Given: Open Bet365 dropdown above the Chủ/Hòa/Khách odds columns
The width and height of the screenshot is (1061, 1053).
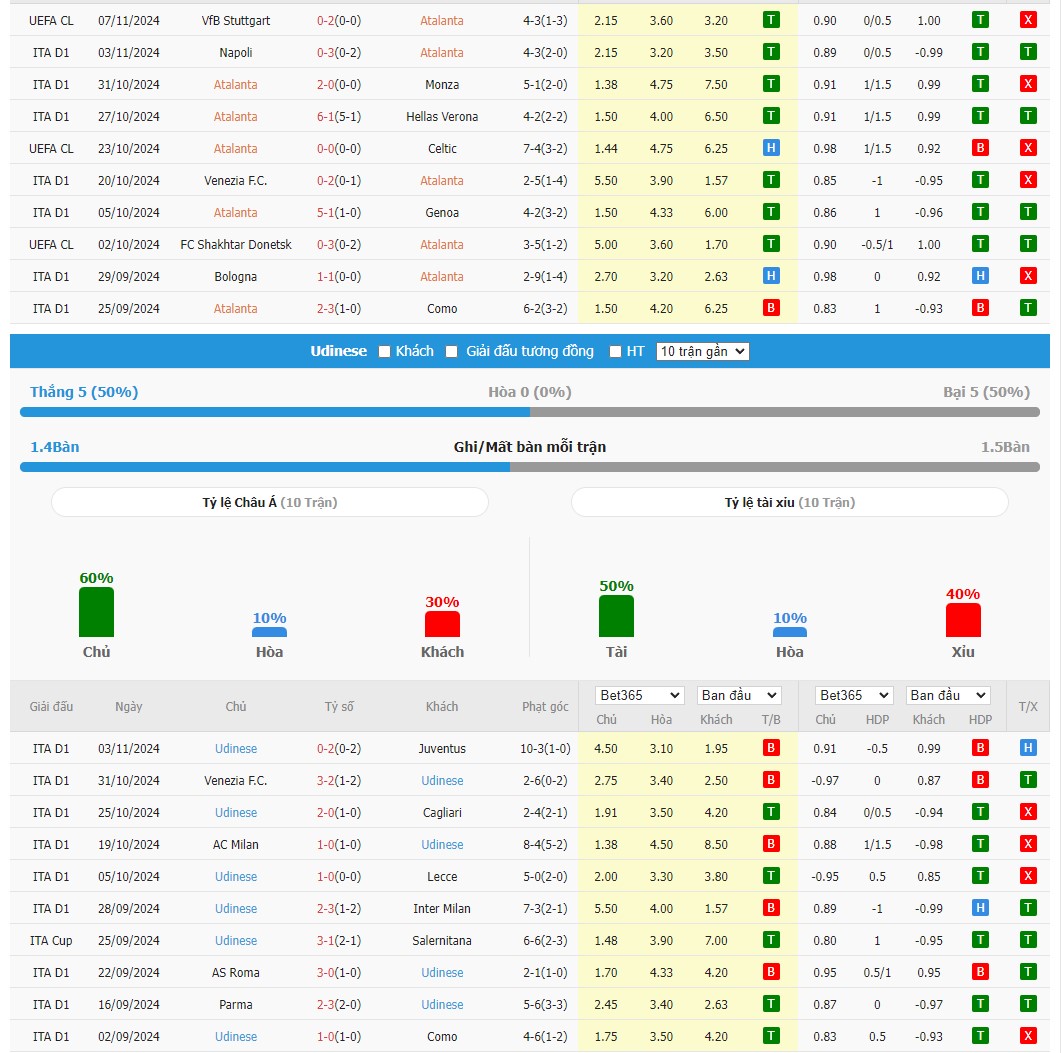Looking at the screenshot, I should click(639, 695).
